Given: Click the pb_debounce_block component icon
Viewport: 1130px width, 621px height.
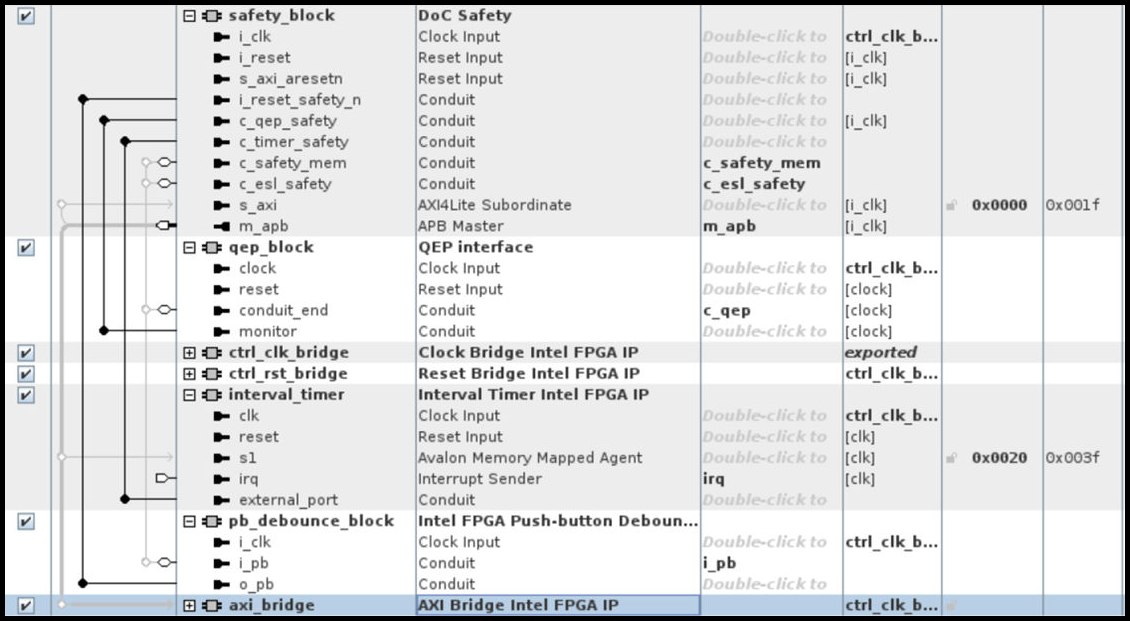Looking at the screenshot, I should 211,521.
